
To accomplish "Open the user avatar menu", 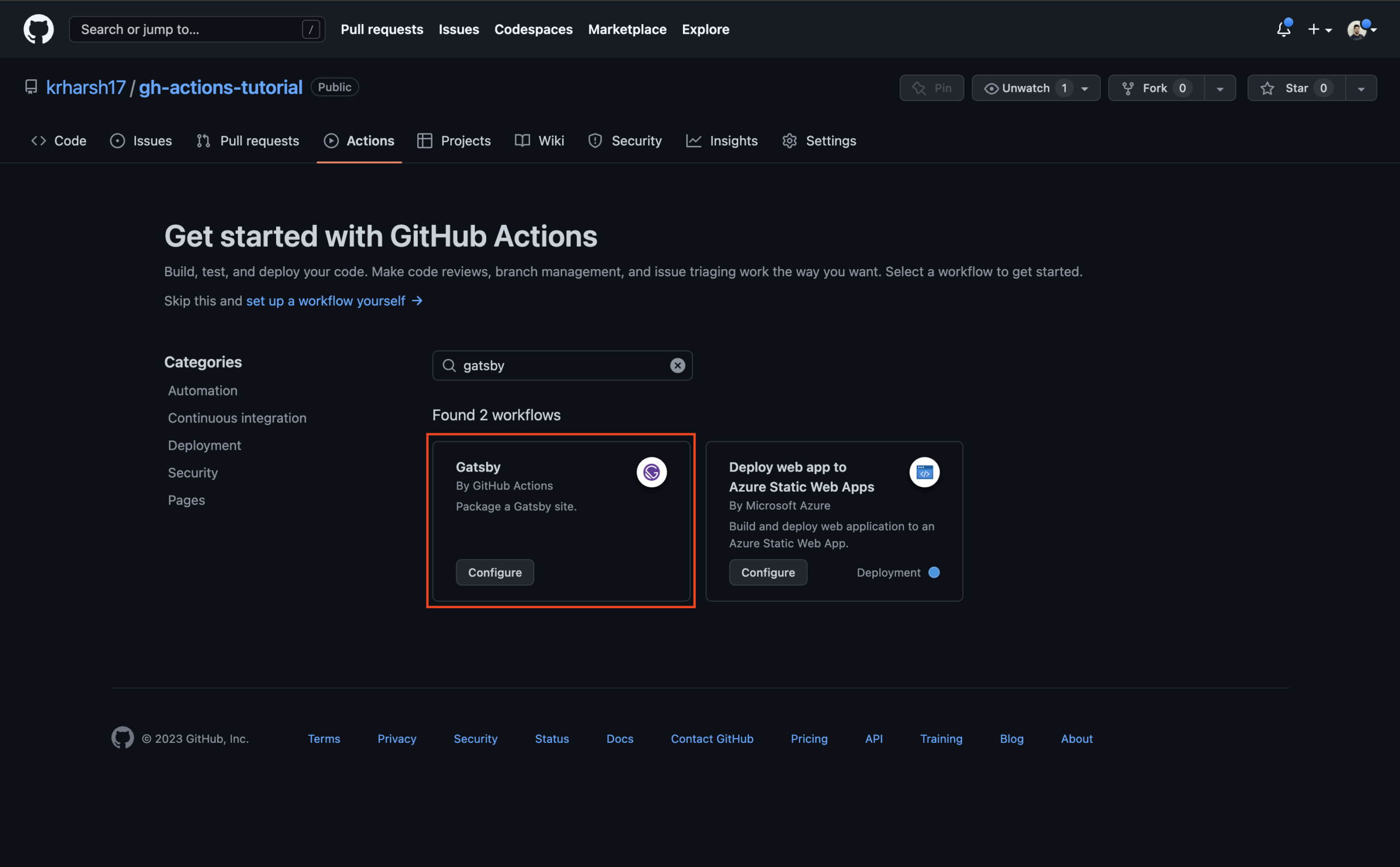I will point(1362,29).
